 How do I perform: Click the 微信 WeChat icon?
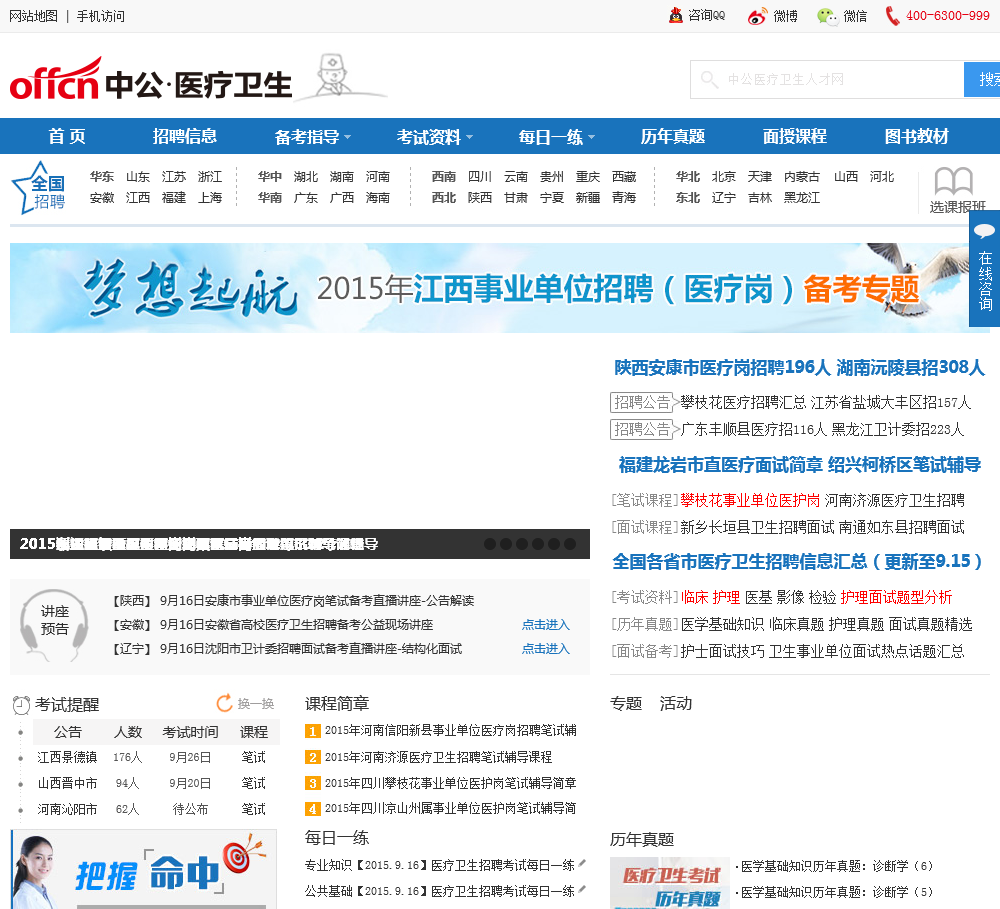[x=827, y=16]
